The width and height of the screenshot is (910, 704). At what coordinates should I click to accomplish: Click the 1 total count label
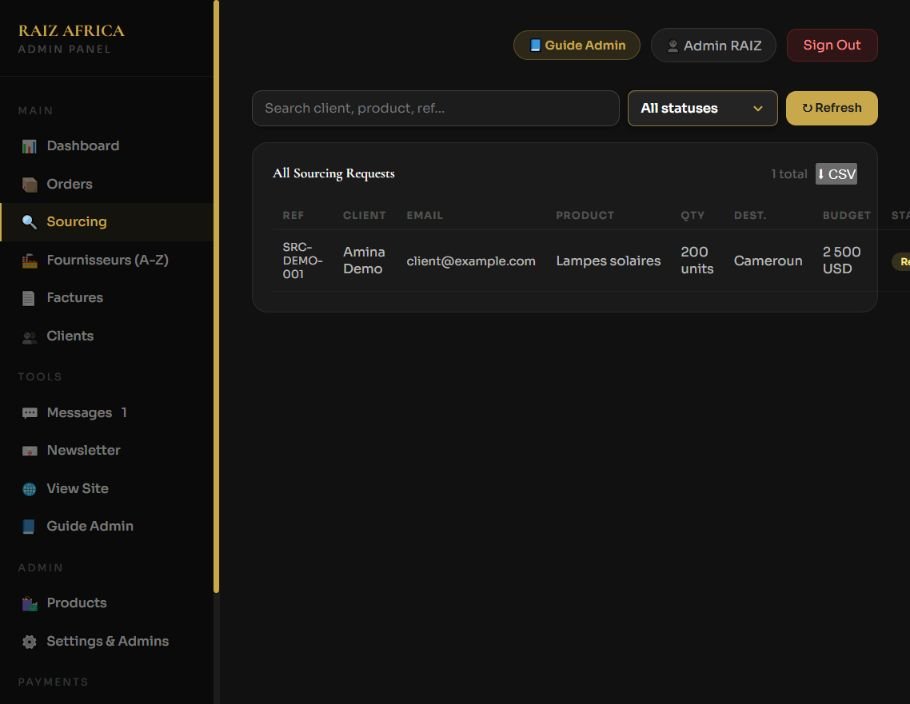coord(789,174)
